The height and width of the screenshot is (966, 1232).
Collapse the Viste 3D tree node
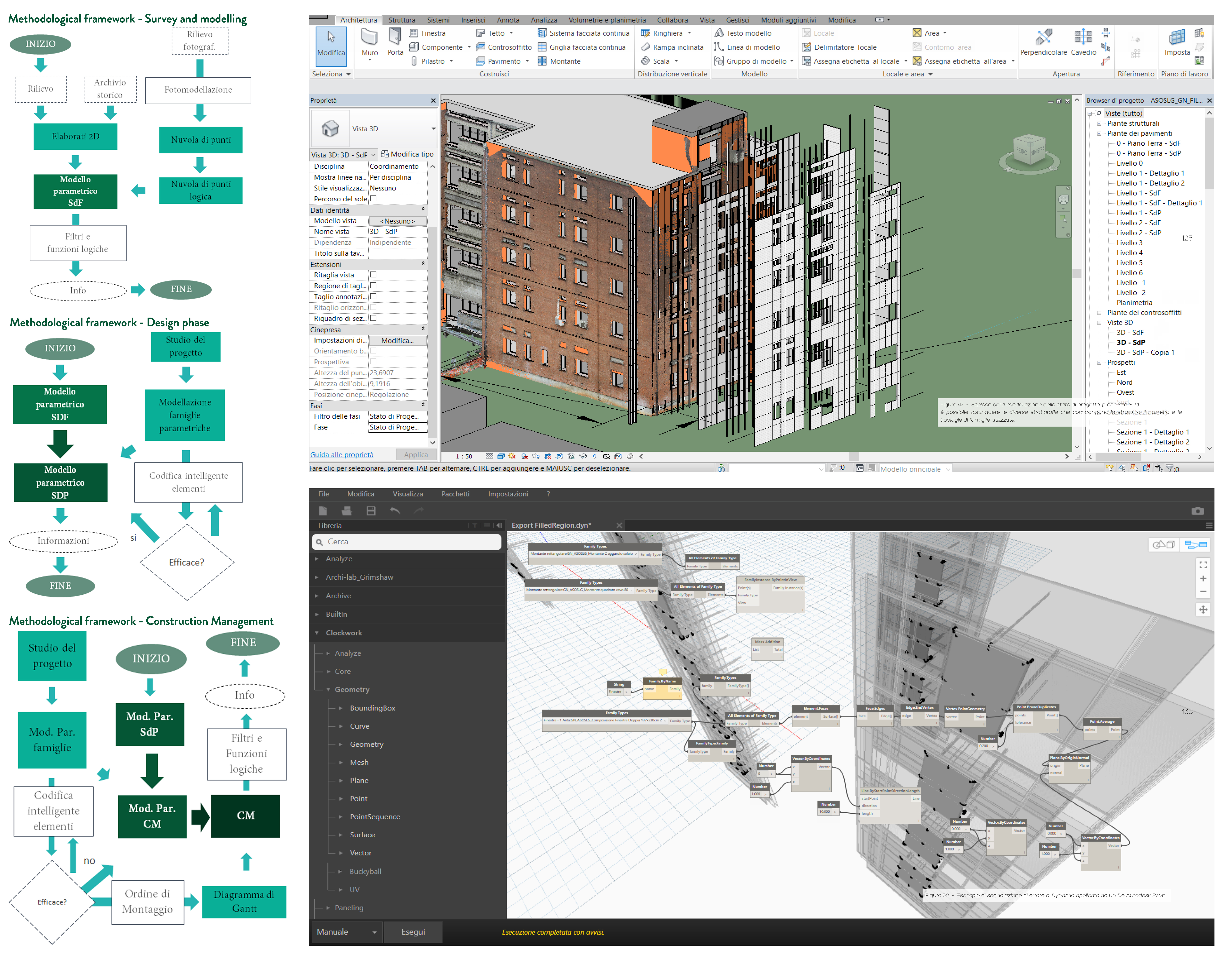(x=1099, y=323)
